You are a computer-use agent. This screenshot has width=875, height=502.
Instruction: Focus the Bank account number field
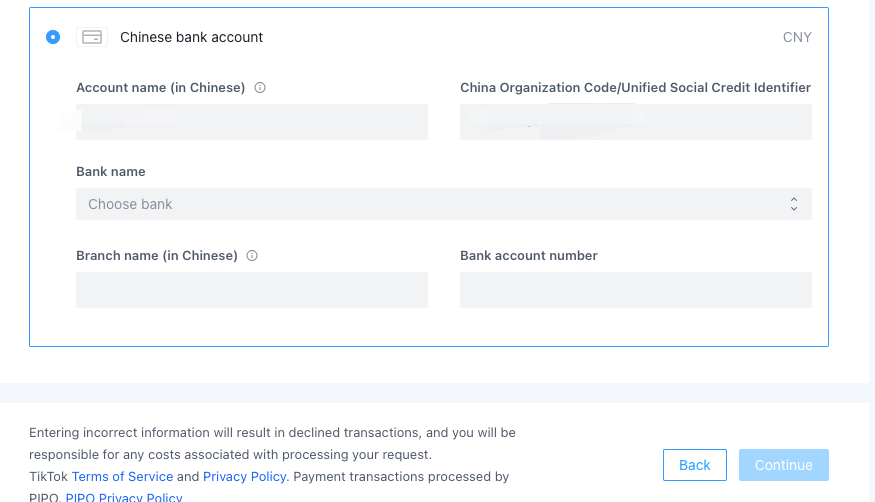point(635,290)
